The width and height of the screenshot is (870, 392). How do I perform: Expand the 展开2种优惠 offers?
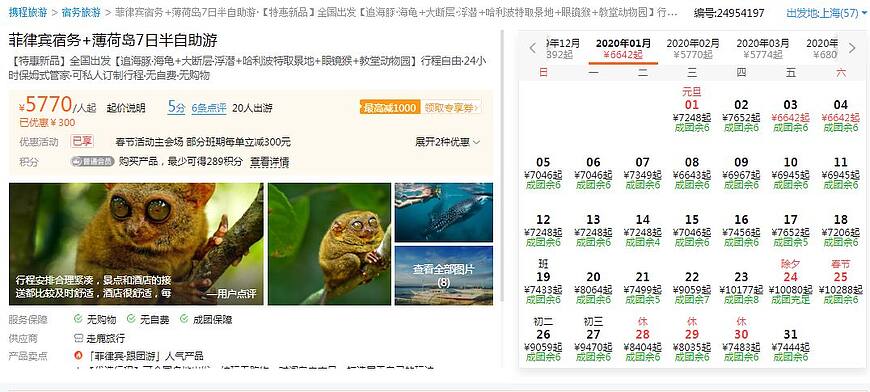click(448, 142)
